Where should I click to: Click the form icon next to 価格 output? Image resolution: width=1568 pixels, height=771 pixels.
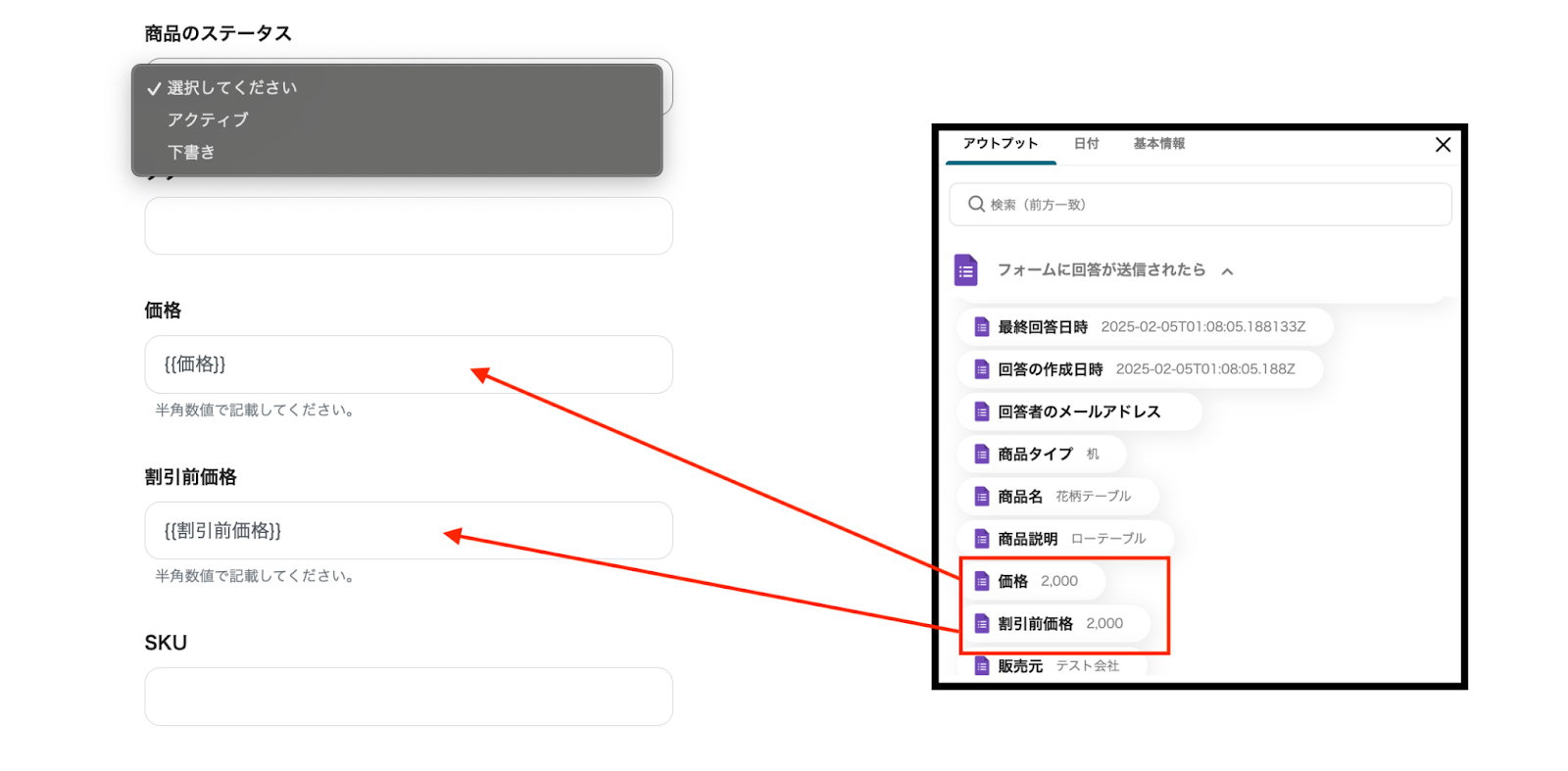click(x=981, y=581)
